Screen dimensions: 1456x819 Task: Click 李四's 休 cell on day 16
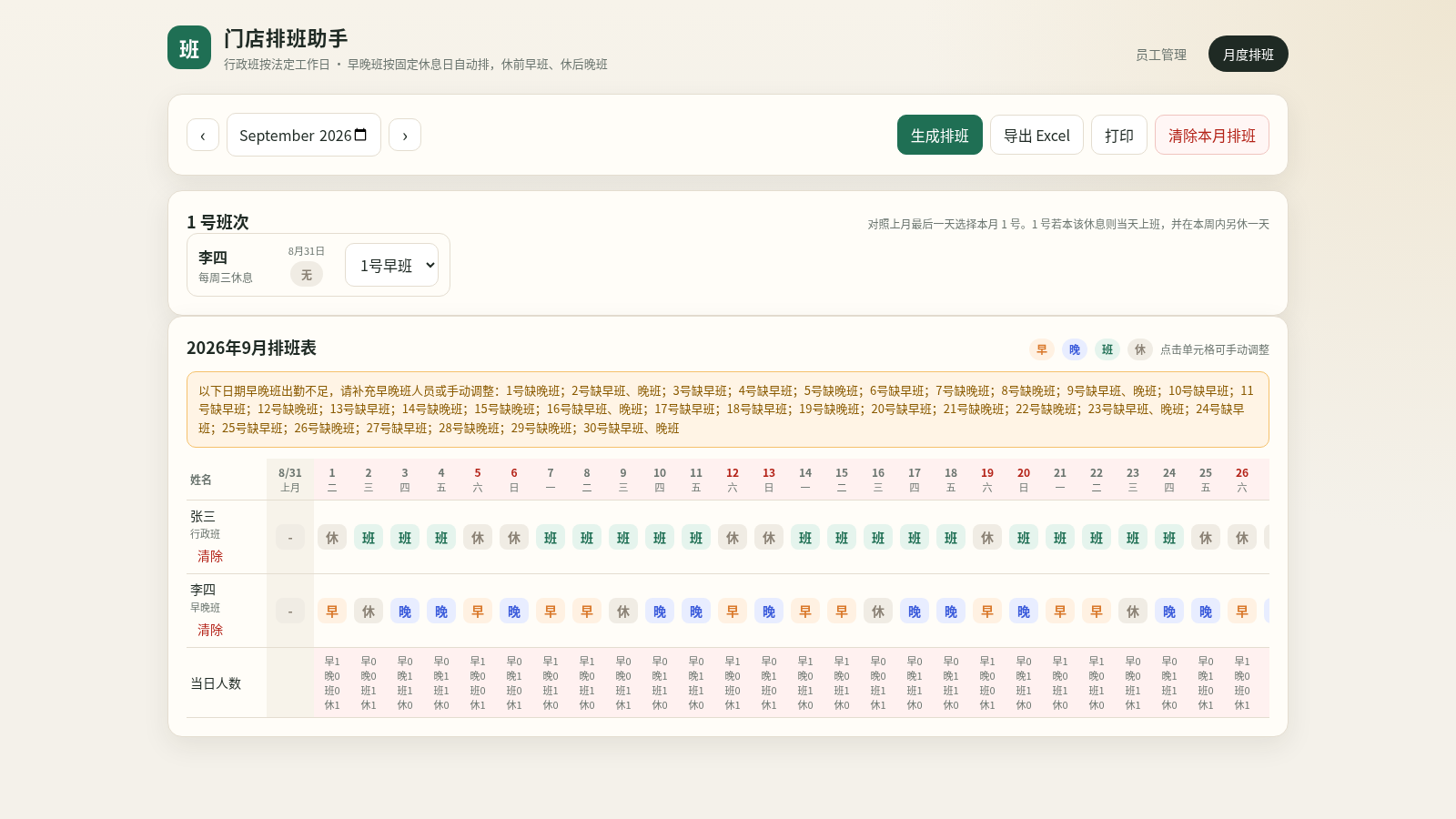click(878, 611)
